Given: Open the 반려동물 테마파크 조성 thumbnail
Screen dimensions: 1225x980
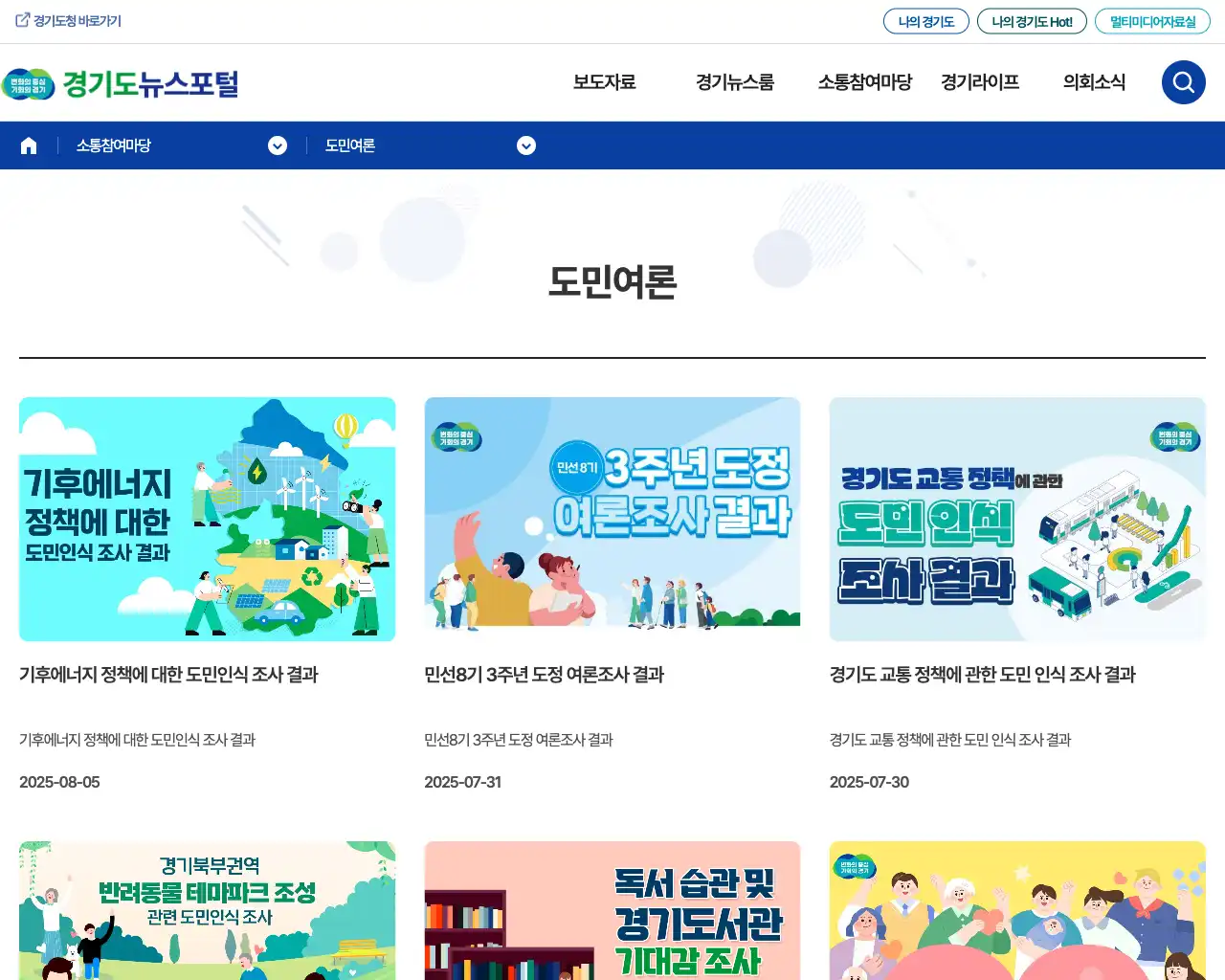Looking at the screenshot, I should 207,910.
